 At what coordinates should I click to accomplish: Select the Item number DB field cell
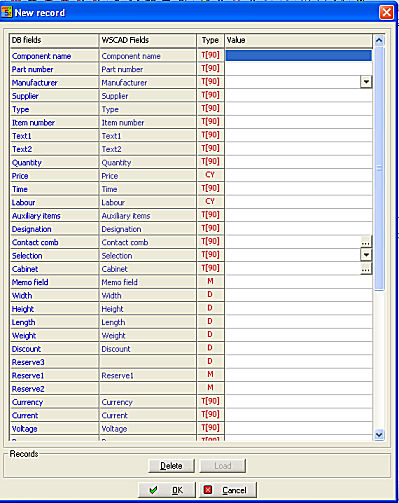pos(54,122)
